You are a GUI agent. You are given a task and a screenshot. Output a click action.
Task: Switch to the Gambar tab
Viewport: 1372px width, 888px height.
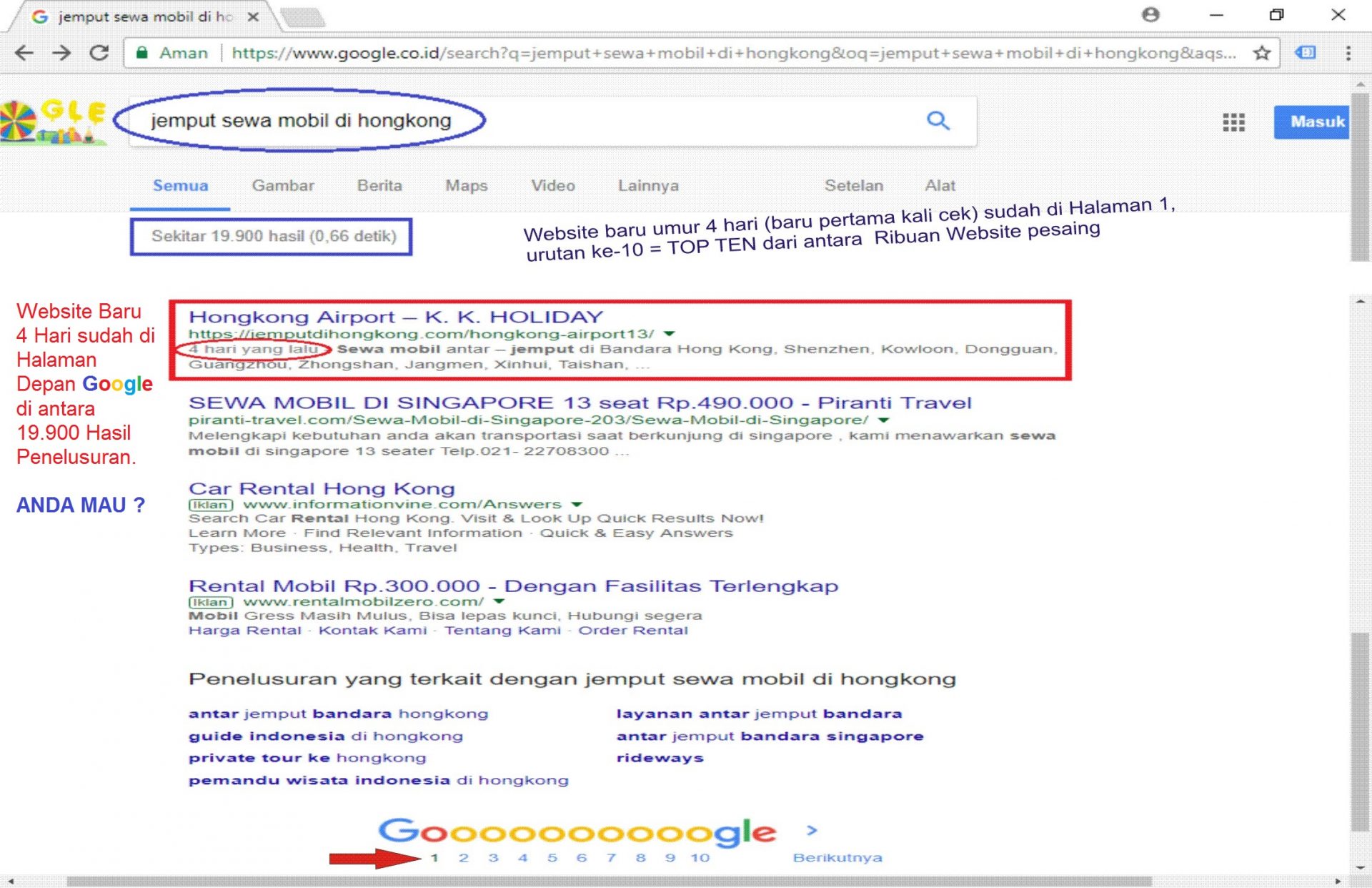[283, 185]
